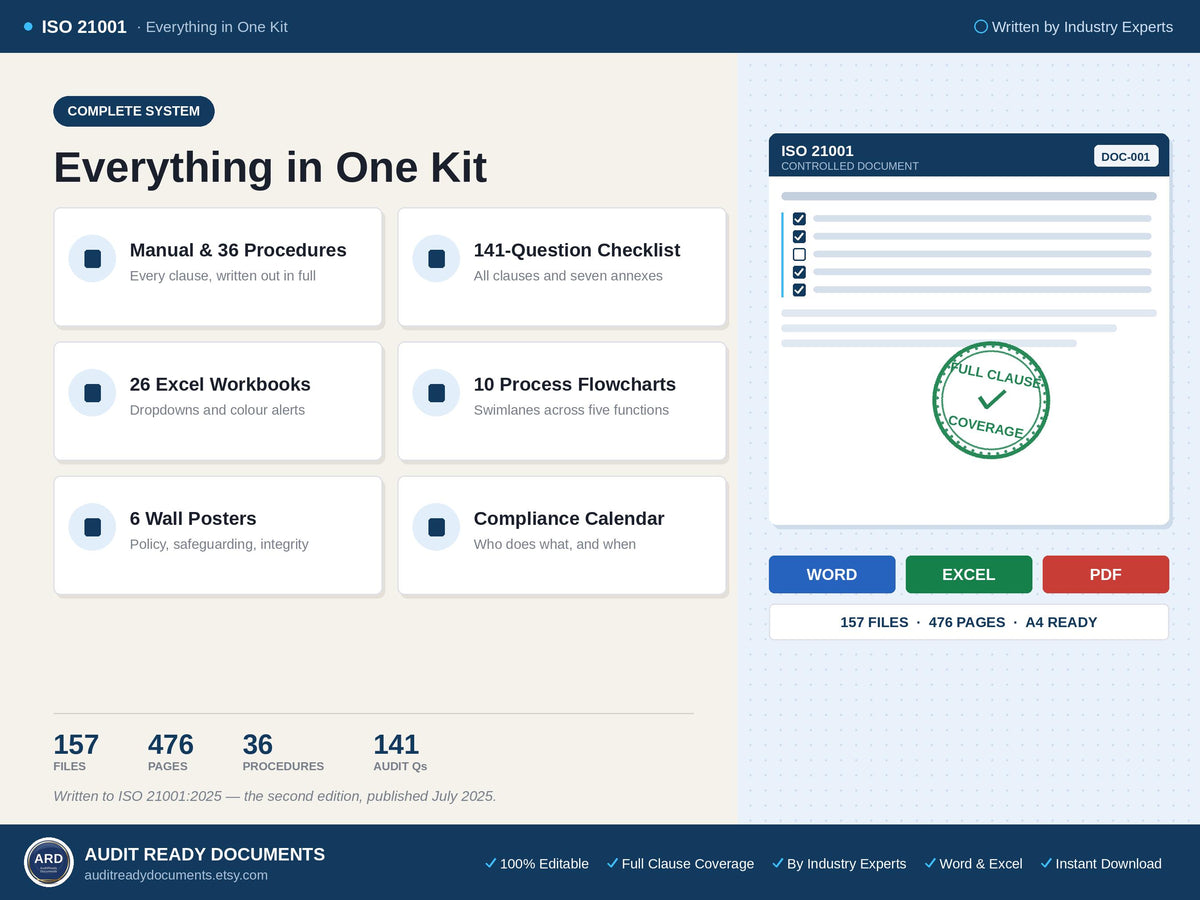Click the Everything in One Kit main heading
The width and height of the screenshot is (1200, 900).
coord(270,167)
